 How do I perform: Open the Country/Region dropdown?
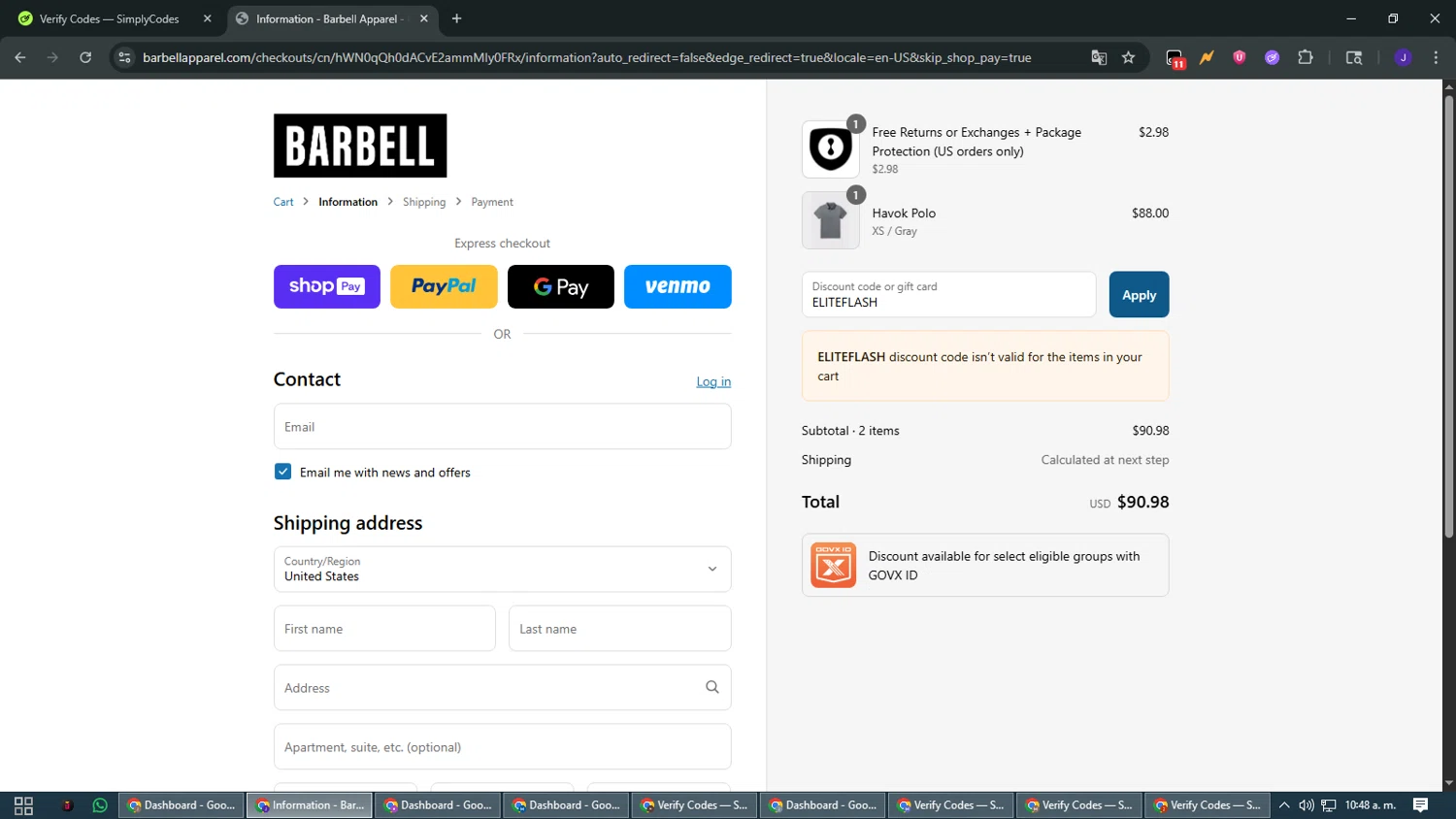pyautogui.click(x=502, y=569)
